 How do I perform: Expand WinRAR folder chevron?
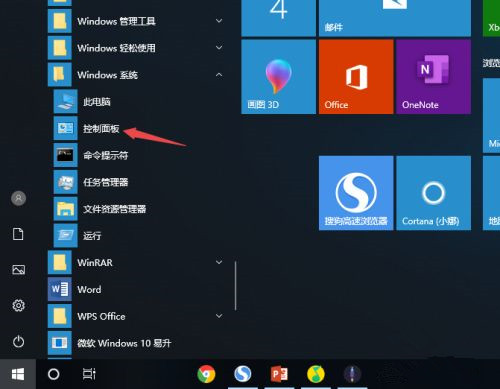[x=219, y=262]
